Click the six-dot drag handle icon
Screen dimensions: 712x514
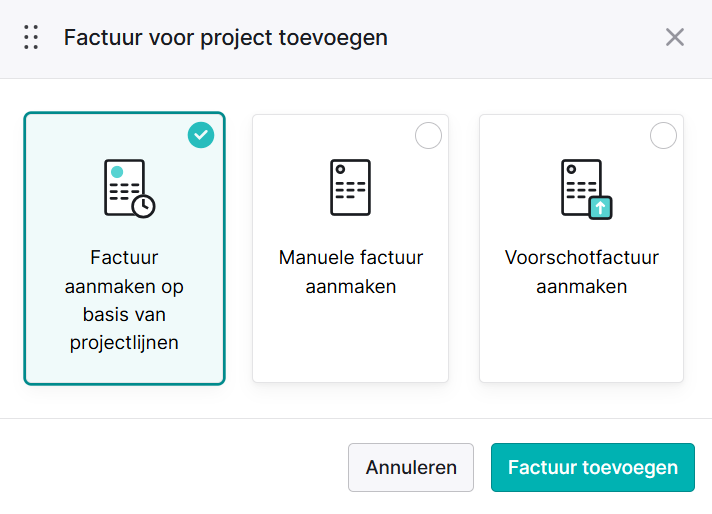pyautogui.click(x=31, y=37)
